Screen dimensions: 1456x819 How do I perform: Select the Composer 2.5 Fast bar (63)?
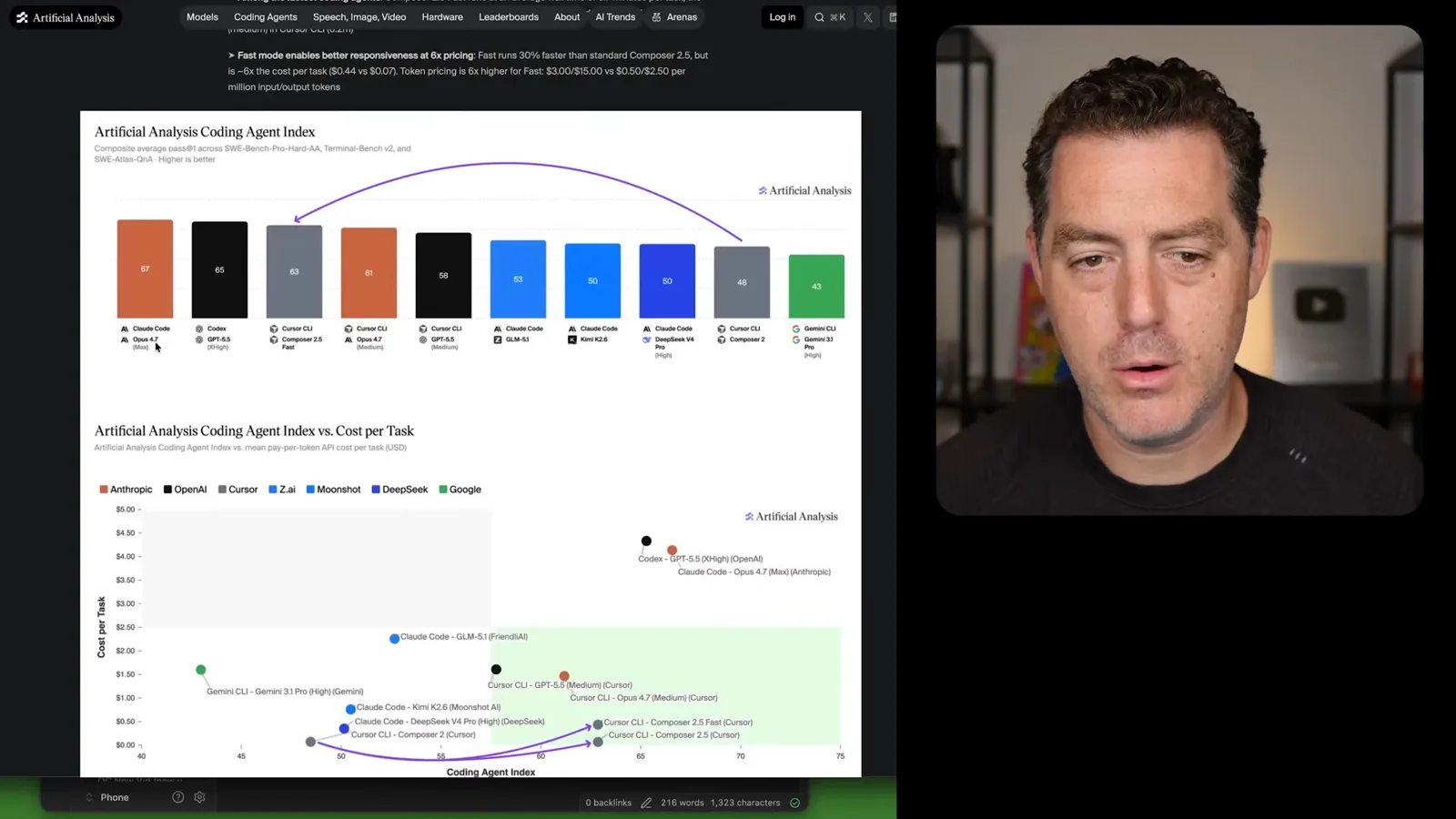coord(294,271)
